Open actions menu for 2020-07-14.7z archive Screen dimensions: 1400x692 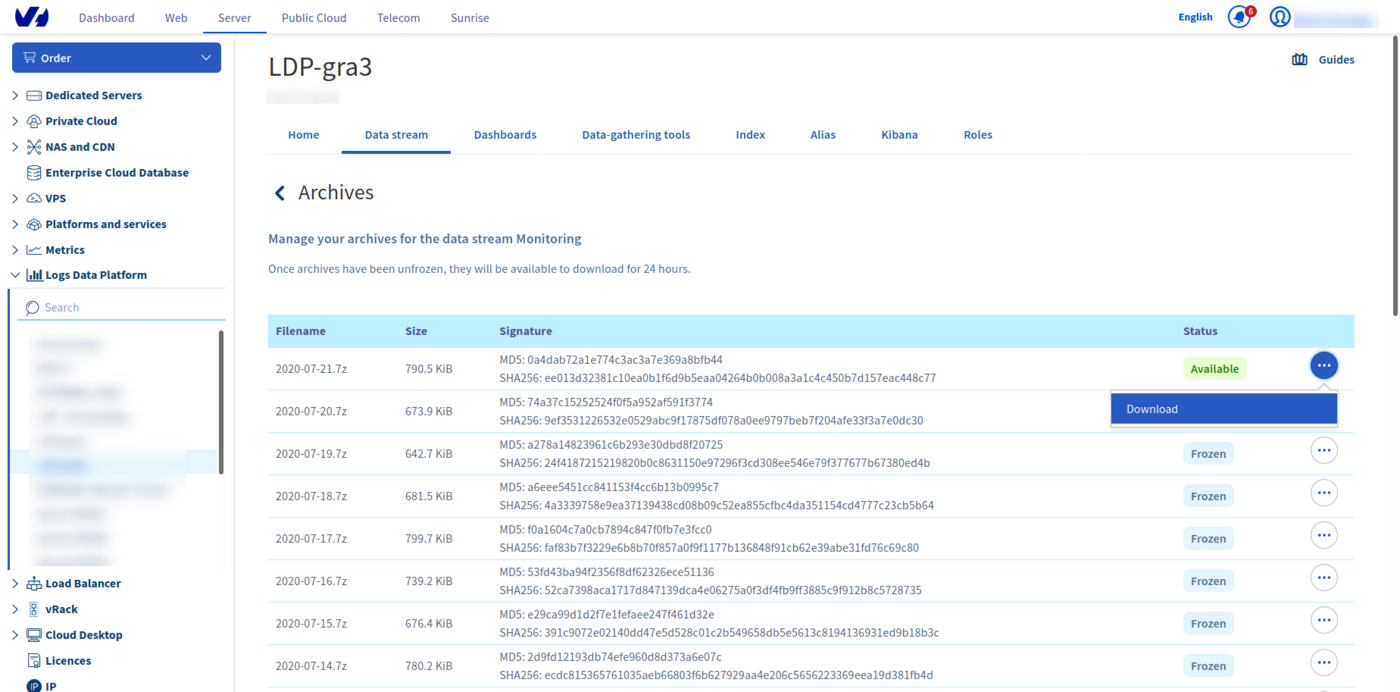coord(1324,662)
